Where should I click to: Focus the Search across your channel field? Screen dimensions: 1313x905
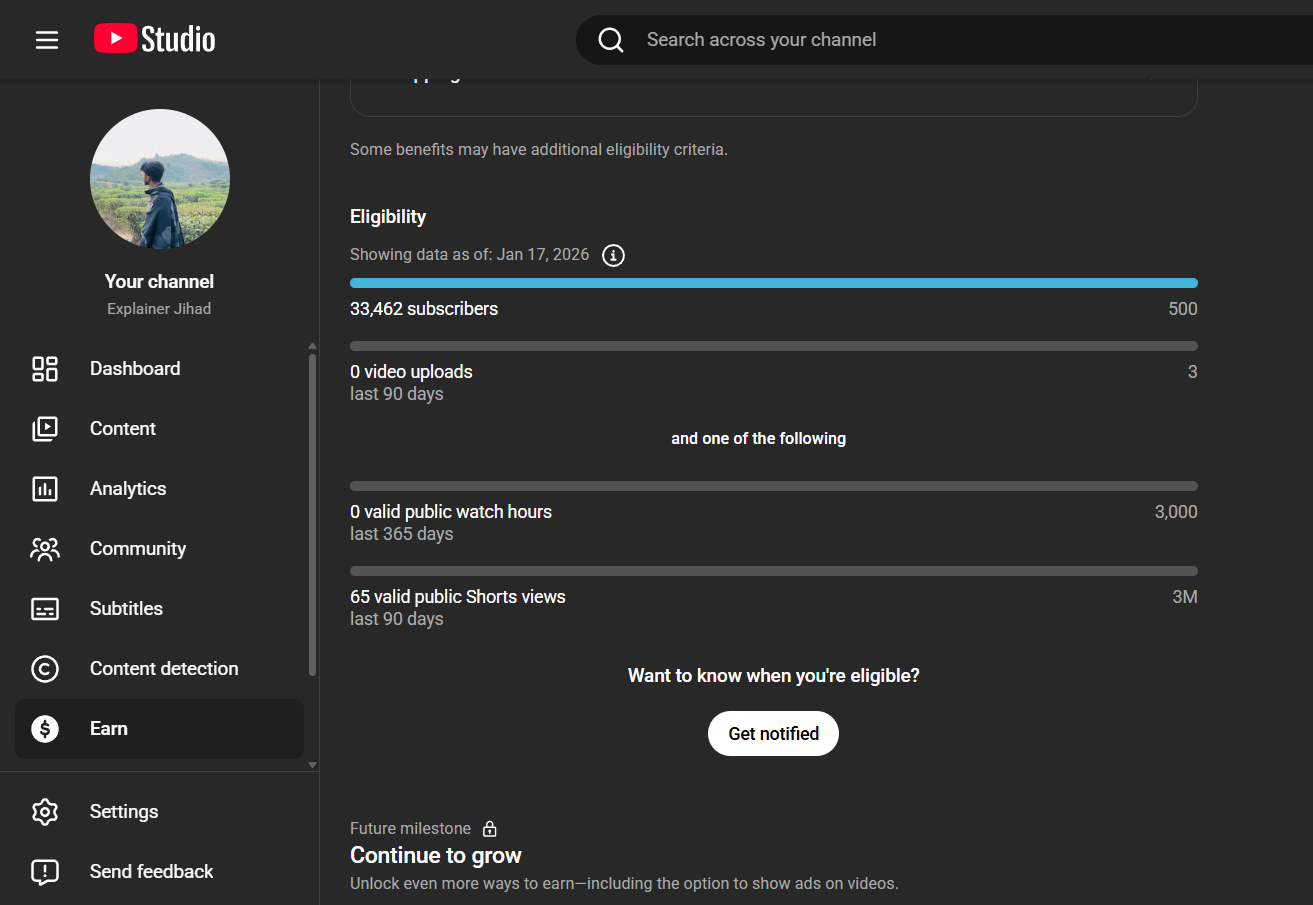point(900,40)
